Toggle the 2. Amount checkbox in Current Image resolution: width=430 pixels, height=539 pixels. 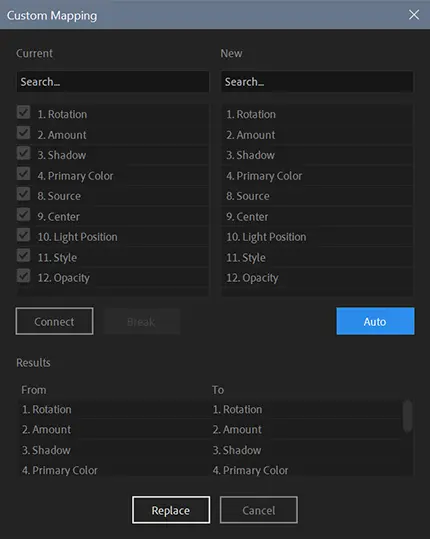23,133
